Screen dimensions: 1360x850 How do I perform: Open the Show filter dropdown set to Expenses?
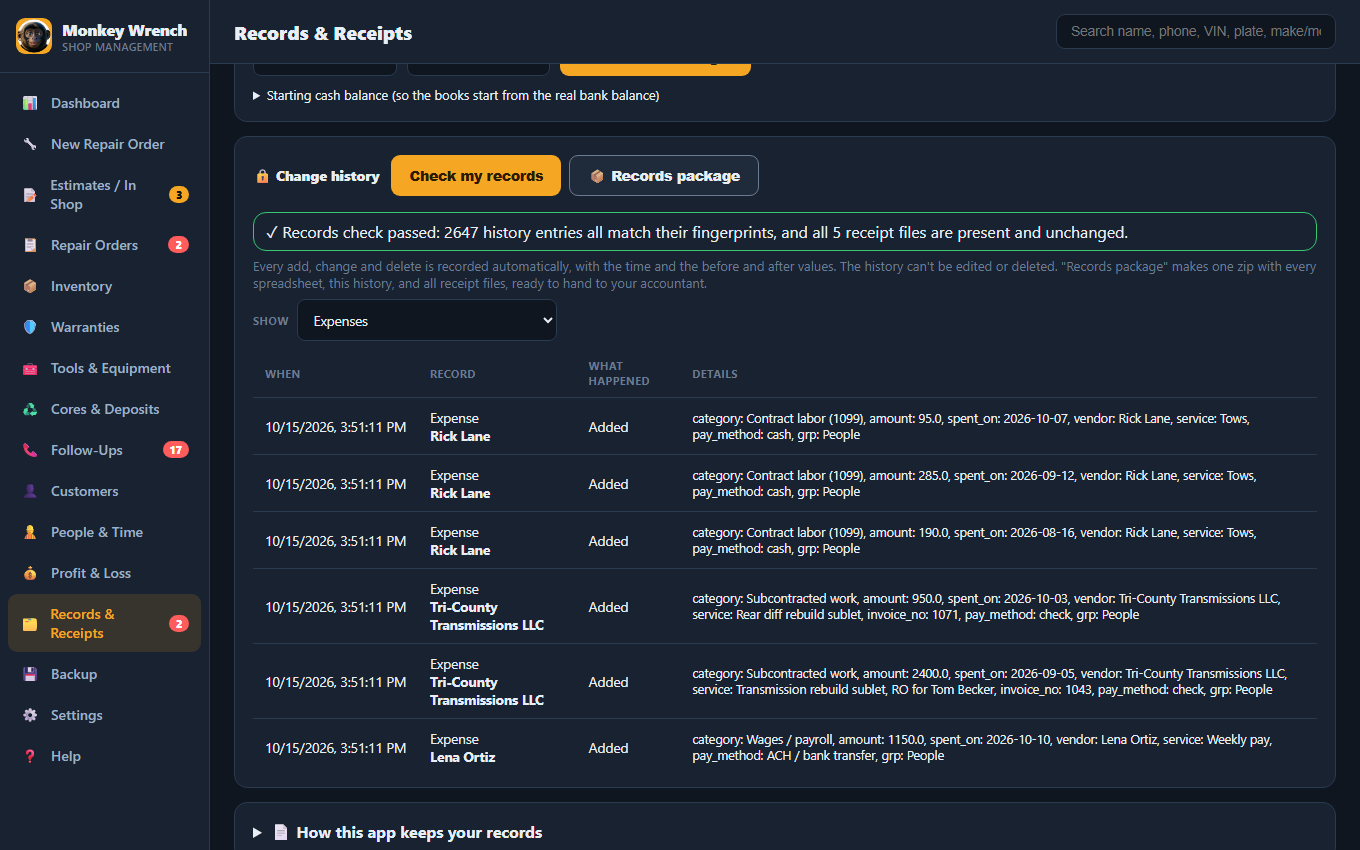427,321
